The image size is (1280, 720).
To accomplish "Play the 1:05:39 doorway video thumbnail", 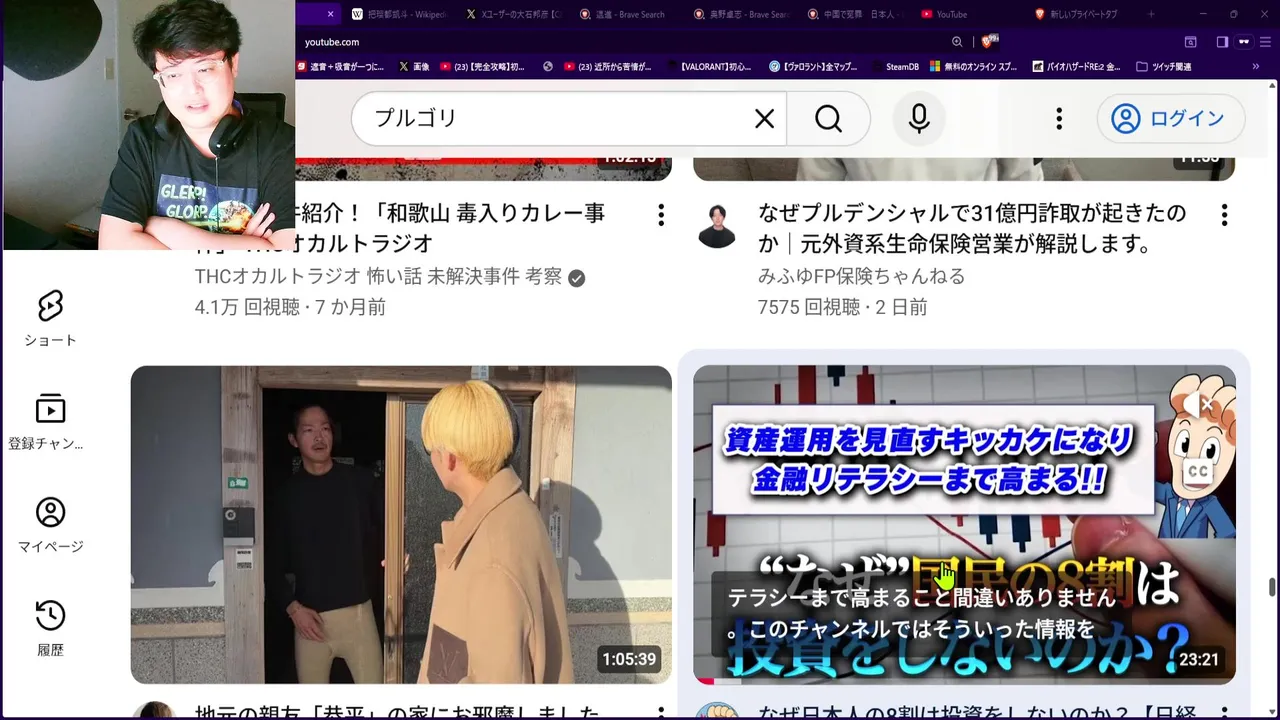I will click(x=401, y=524).
